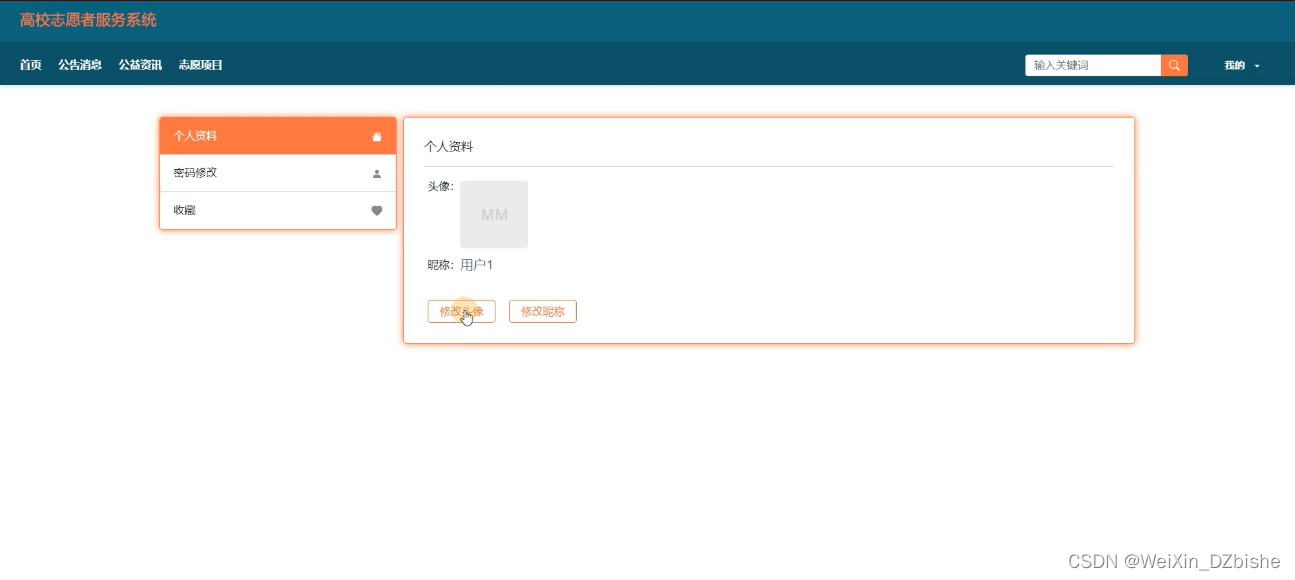Click the person icon beside 密码修改
The height and width of the screenshot is (580, 1295).
[377, 174]
